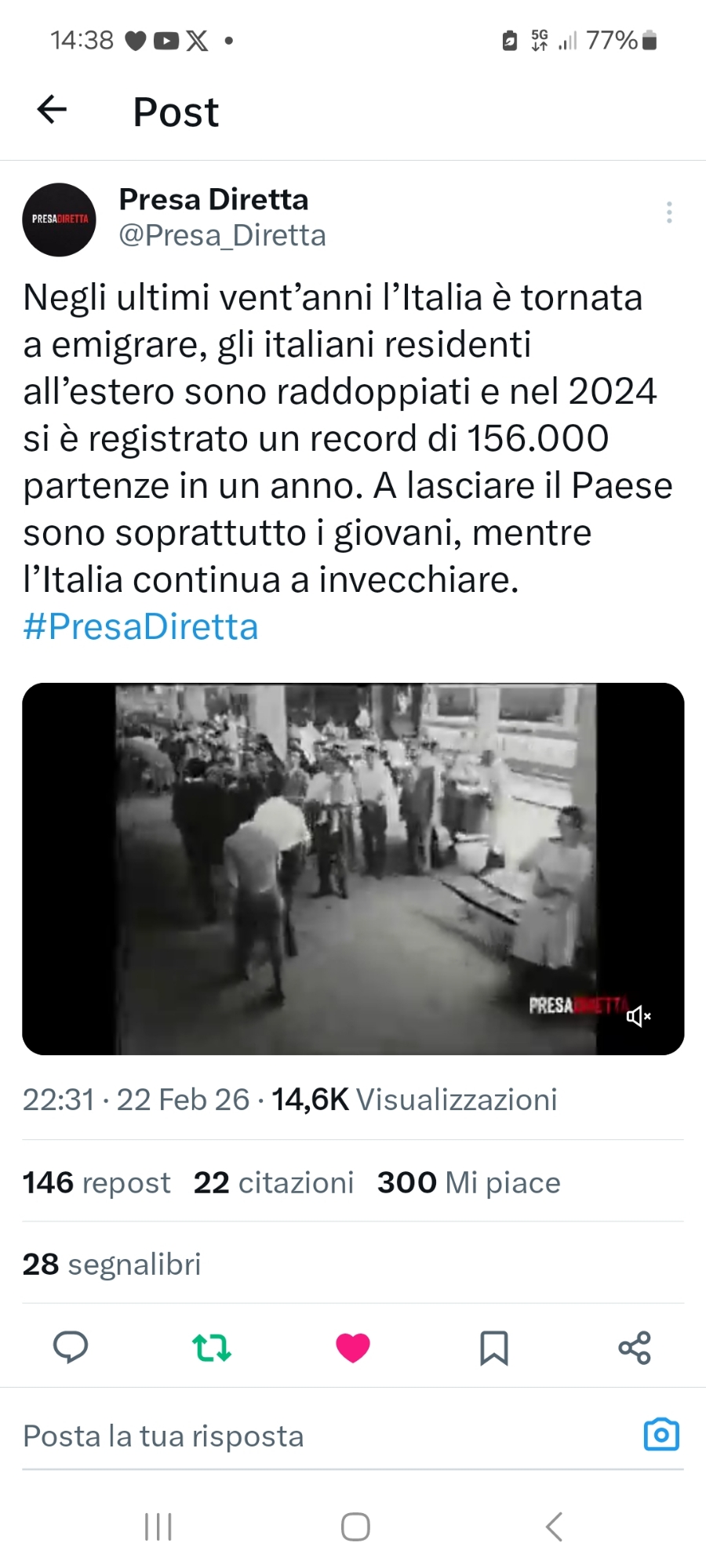
Task: View the 146 repost list
Action: [96, 1182]
